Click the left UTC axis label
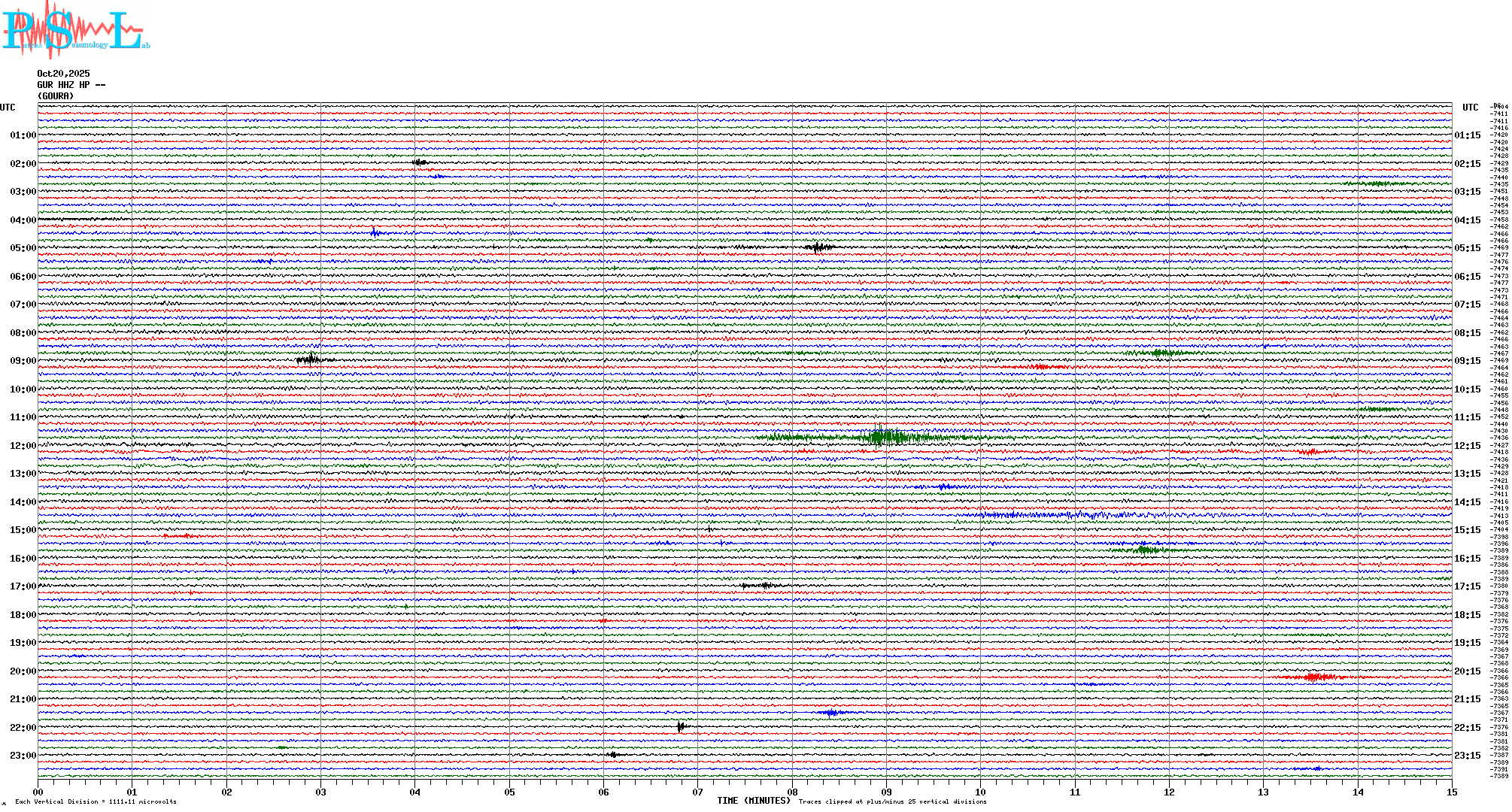Viewport: 1512px width, 812px height. click(8, 108)
